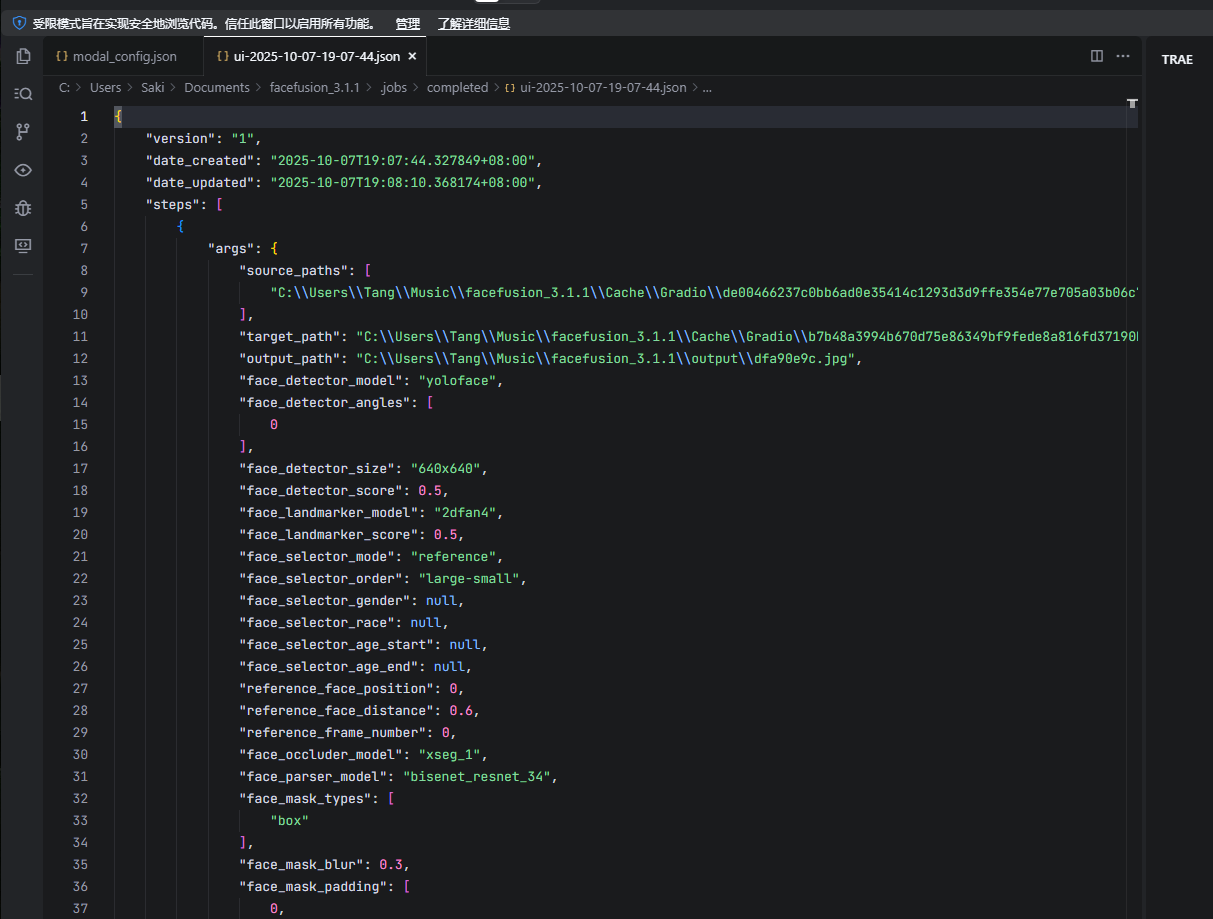Click the C: breadcrumb segment
This screenshot has width=1213, height=919.
click(64, 87)
